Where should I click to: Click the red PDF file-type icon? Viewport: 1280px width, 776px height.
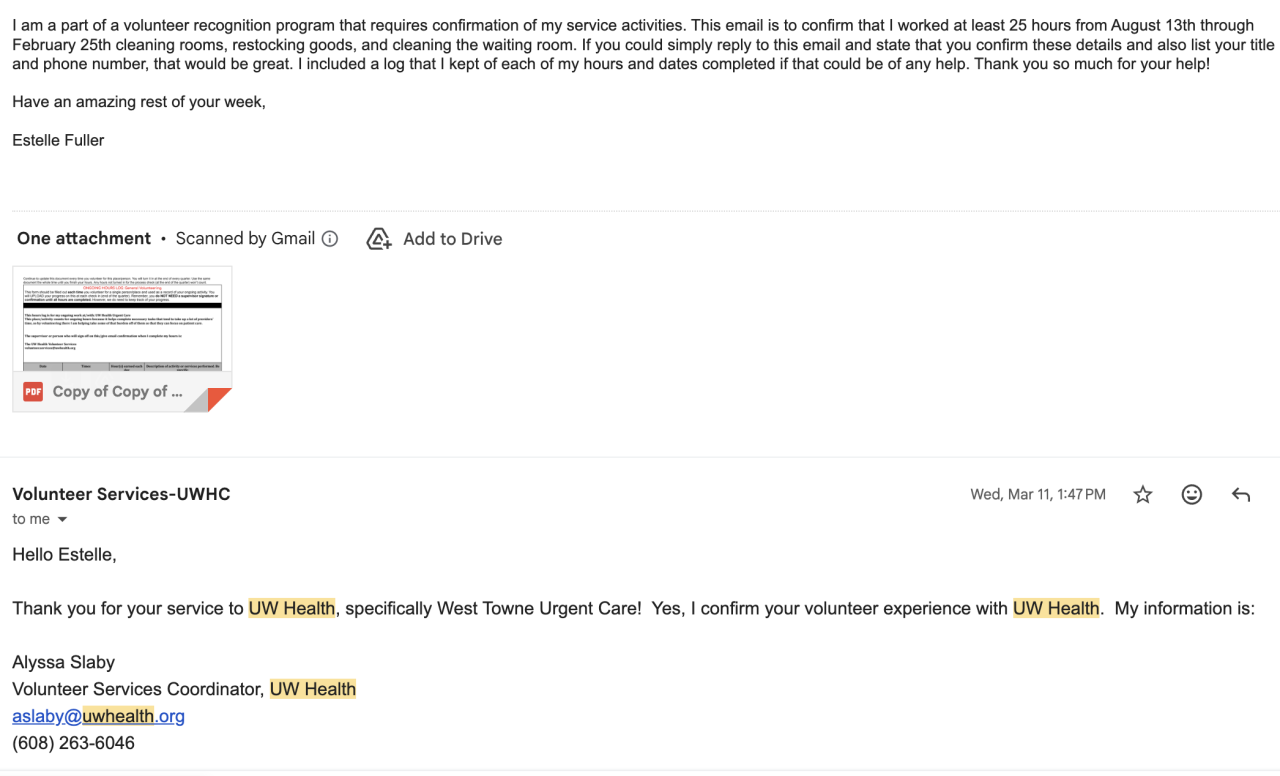point(33,392)
